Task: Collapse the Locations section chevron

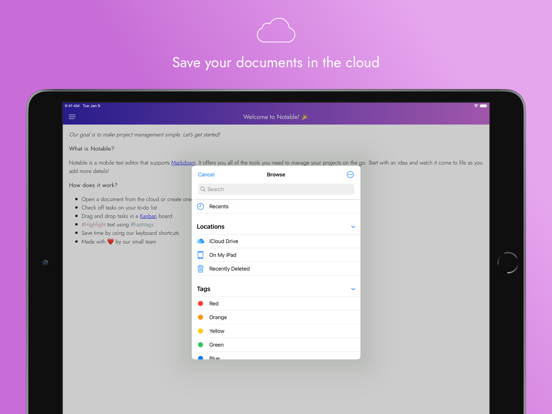Action: click(x=353, y=227)
